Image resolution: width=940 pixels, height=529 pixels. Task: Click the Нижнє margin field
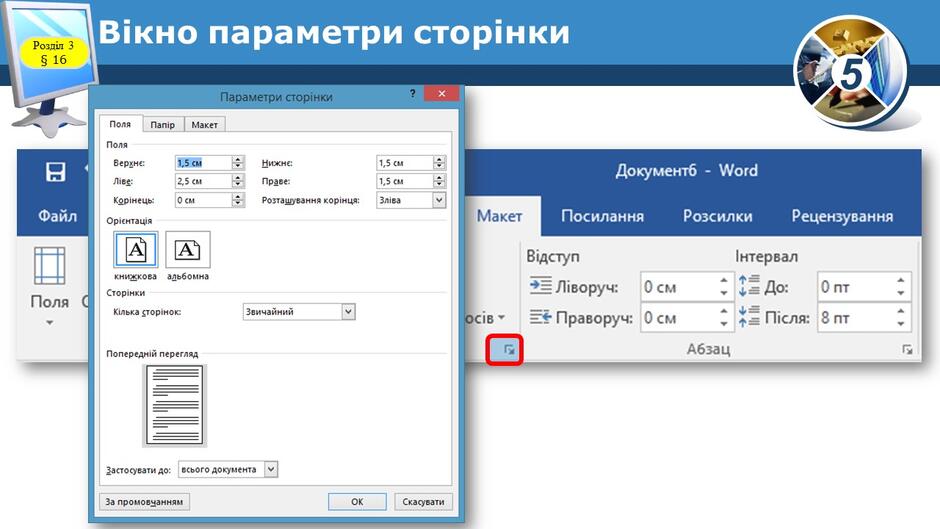tap(404, 163)
